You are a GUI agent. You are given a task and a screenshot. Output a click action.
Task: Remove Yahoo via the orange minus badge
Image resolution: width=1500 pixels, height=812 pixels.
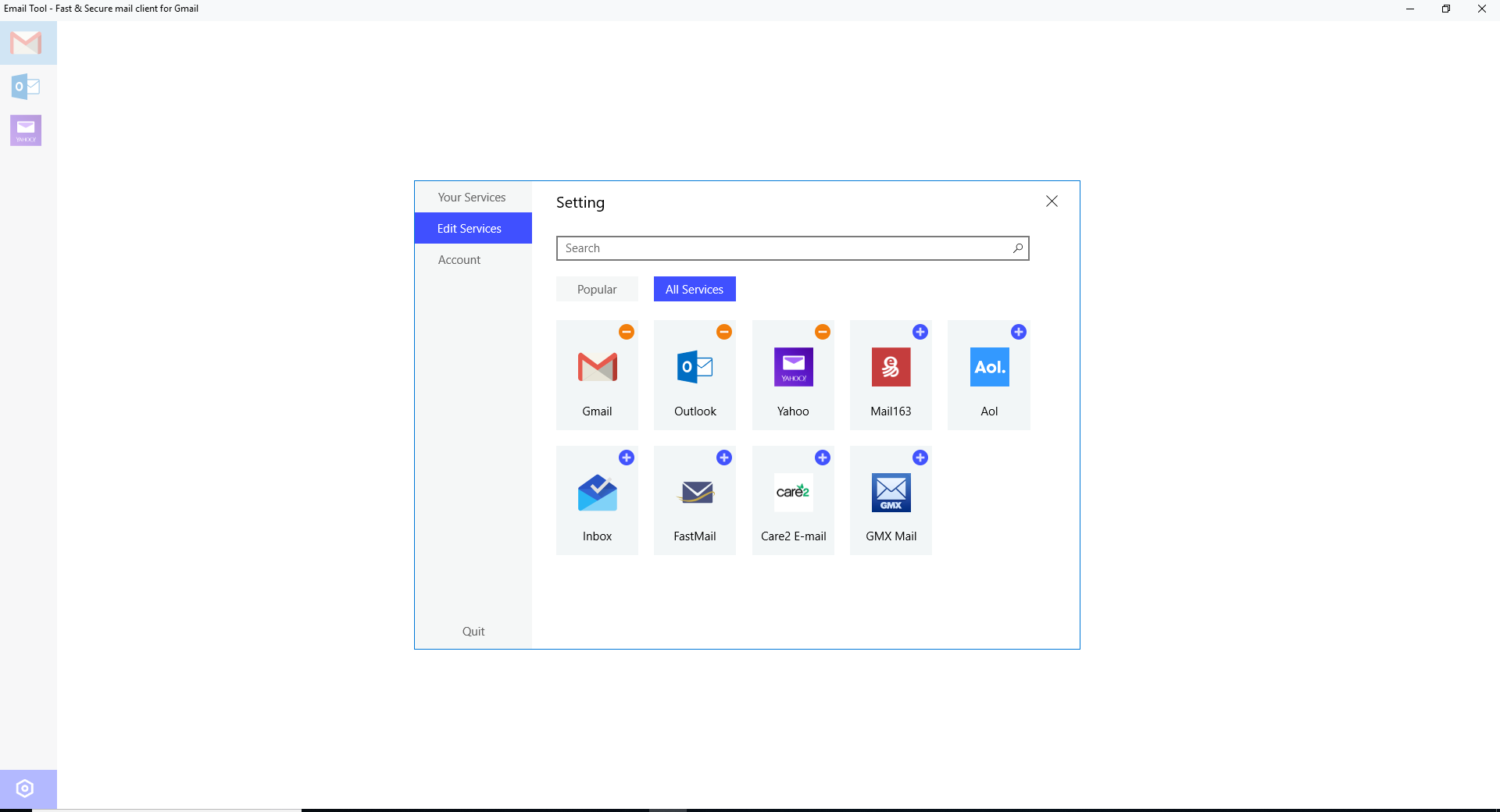[x=823, y=332]
